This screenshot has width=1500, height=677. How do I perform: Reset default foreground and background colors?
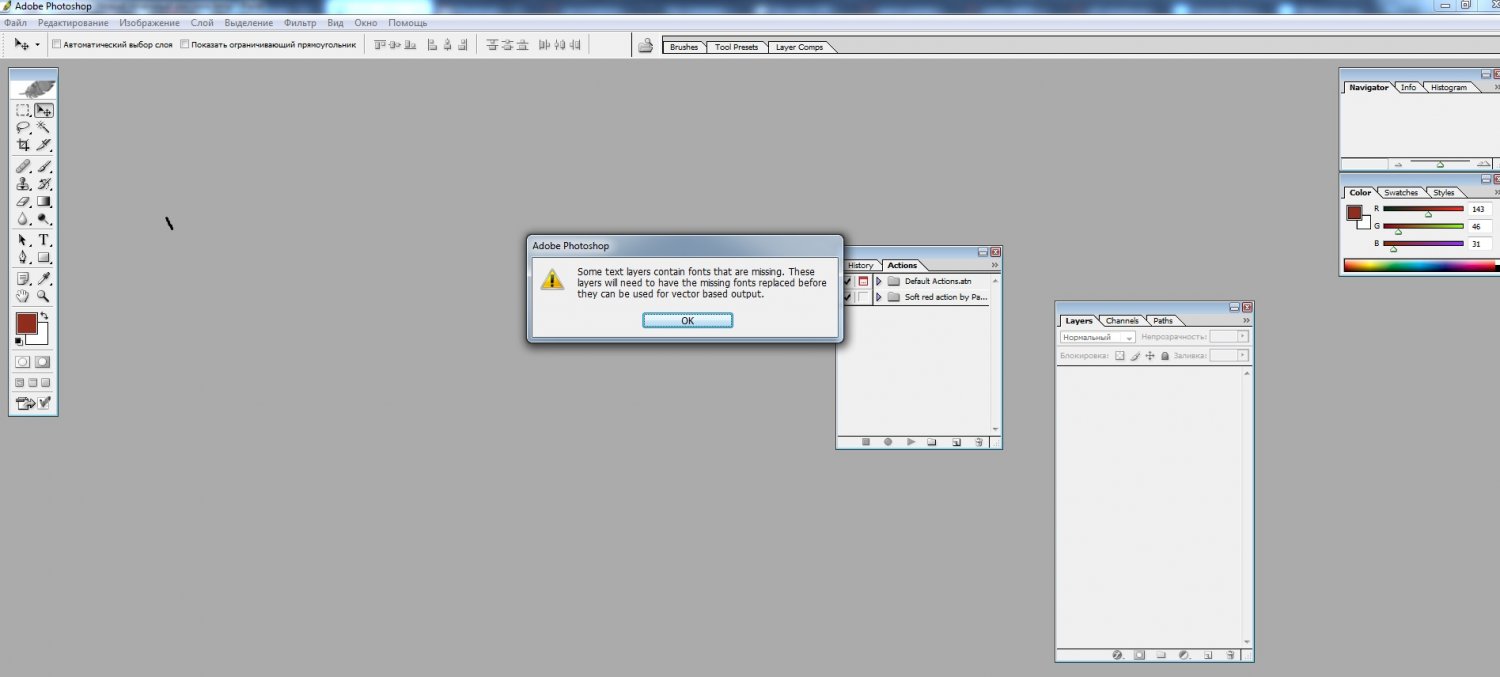click(x=18, y=342)
